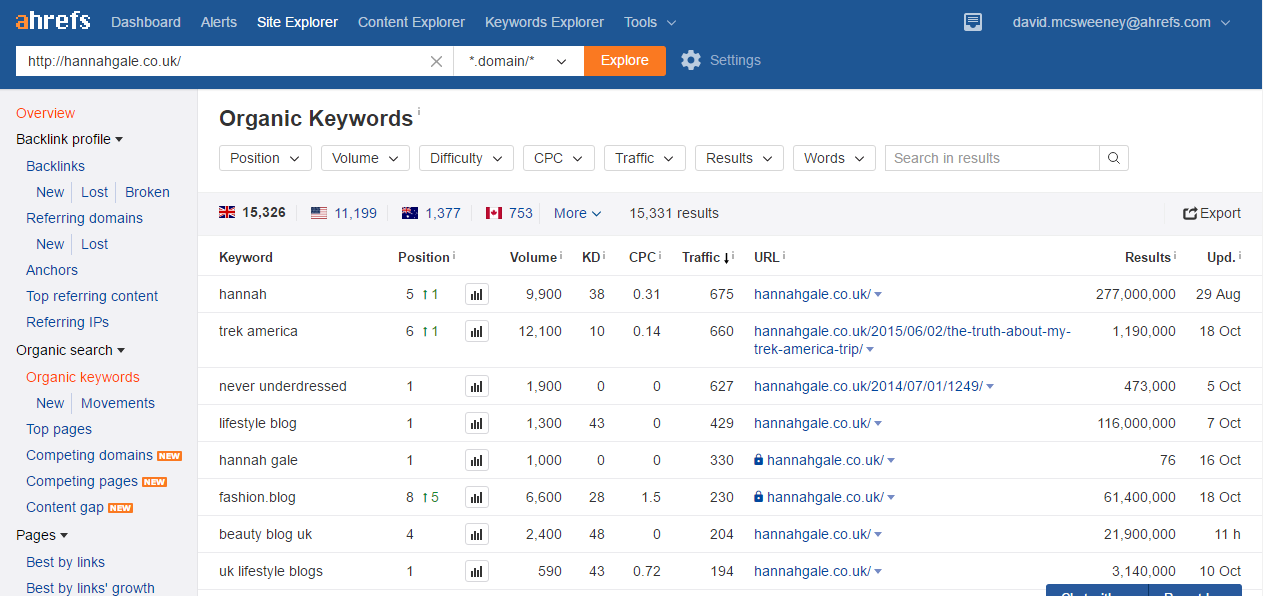1263x596 pixels.
Task: Open position chart for trek america
Action: point(477,331)
